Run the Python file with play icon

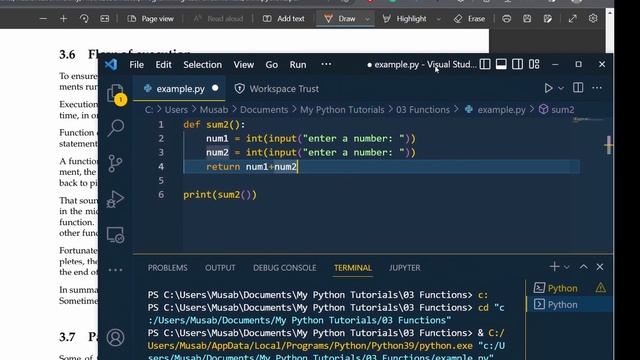point(548,88)
